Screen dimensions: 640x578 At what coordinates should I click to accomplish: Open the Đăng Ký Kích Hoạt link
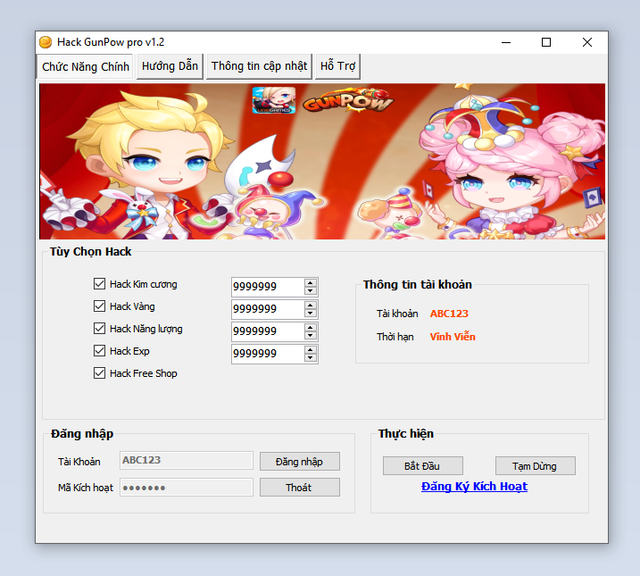coord(474,486)
